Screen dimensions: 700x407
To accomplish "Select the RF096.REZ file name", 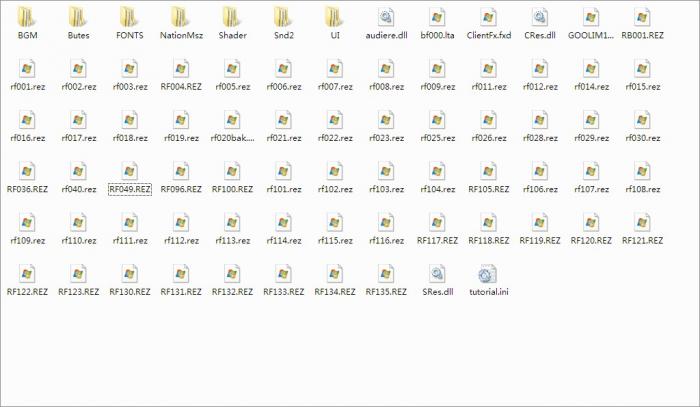I will pos(181,189).
